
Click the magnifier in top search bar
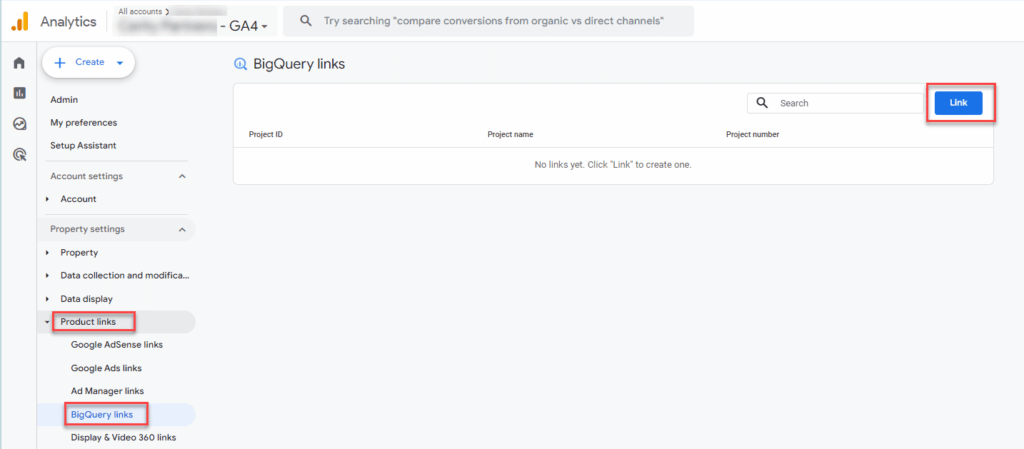click(x=305, y=21)
